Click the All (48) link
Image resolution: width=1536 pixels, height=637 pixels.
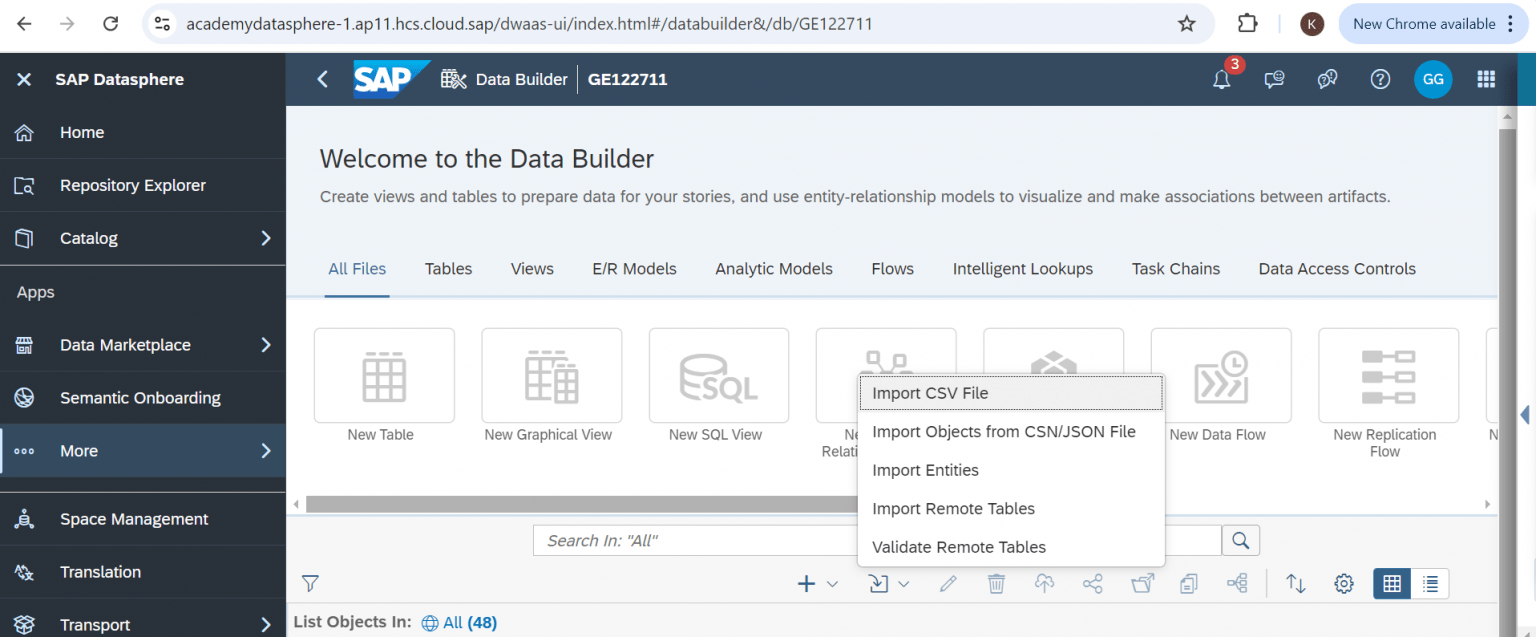click(x=470, y=621)
